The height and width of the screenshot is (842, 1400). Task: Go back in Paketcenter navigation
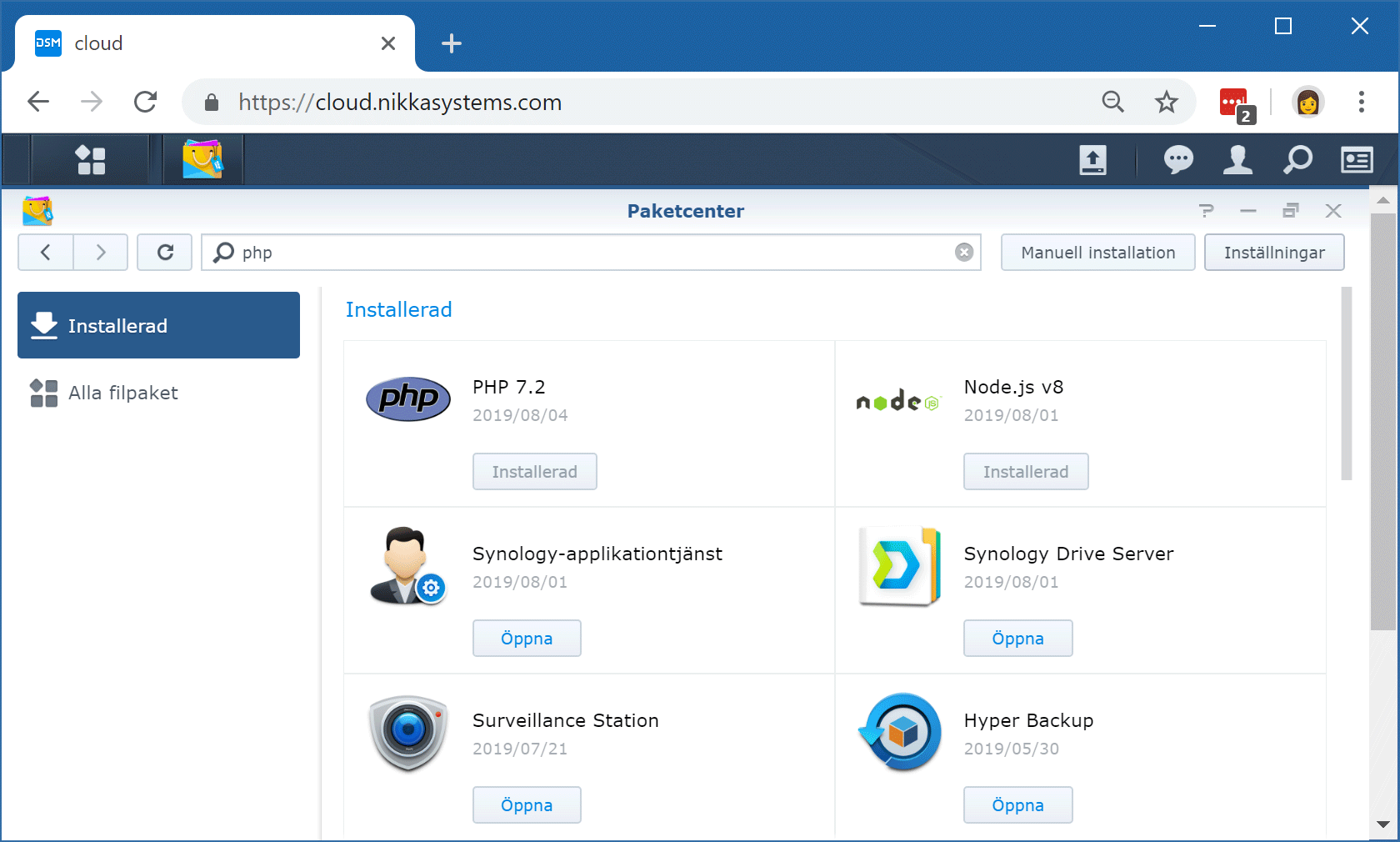46,253
